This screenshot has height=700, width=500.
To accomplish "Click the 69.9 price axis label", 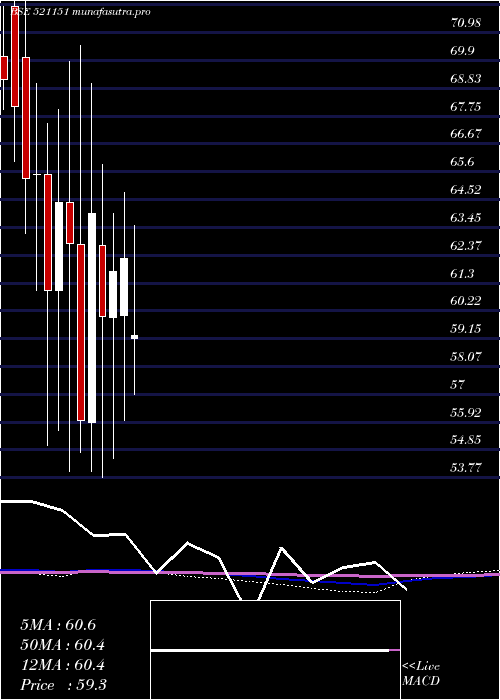I will [x=463, y=50].
